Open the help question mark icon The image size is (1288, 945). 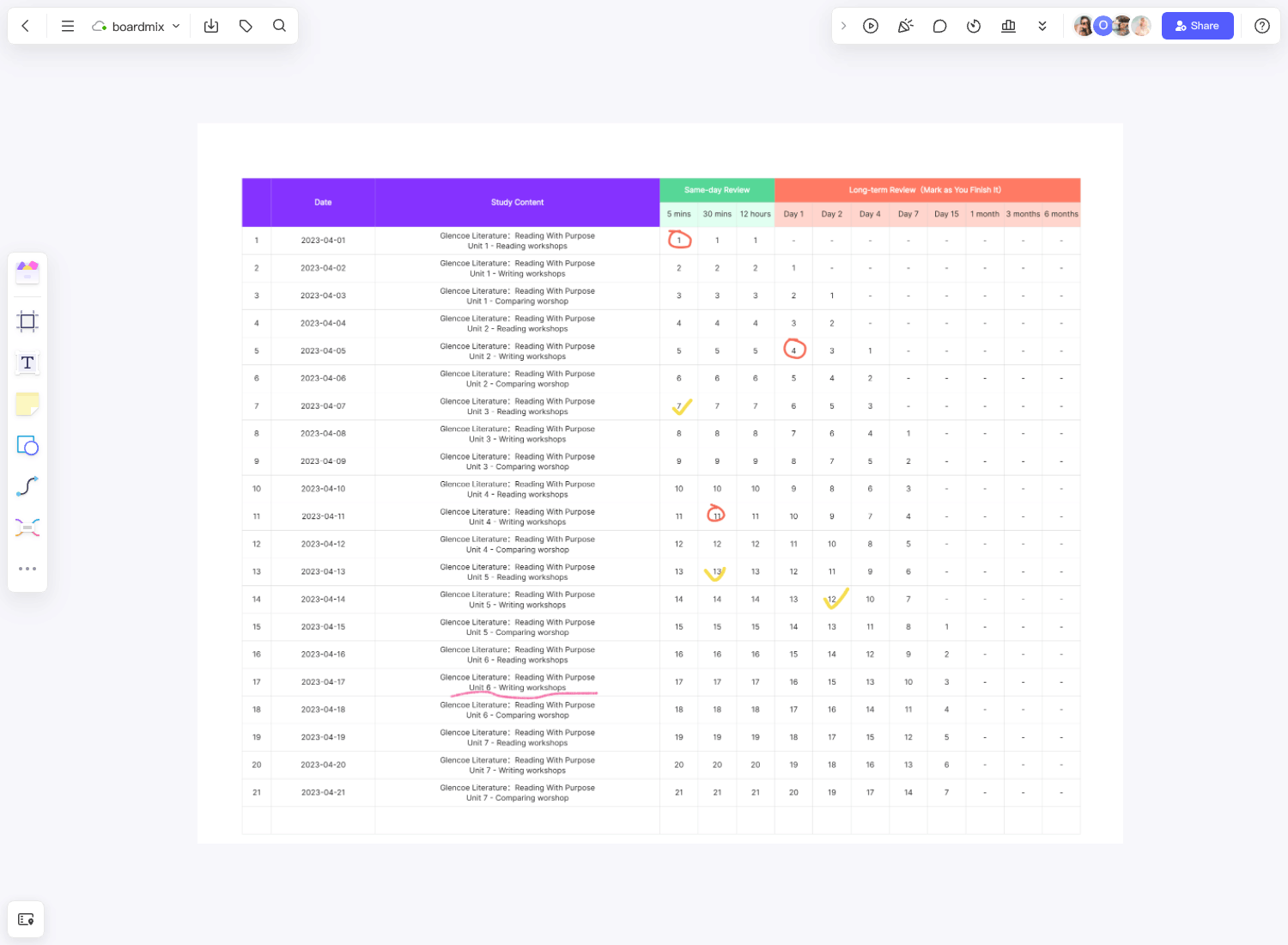click(x=1262, y=26)
